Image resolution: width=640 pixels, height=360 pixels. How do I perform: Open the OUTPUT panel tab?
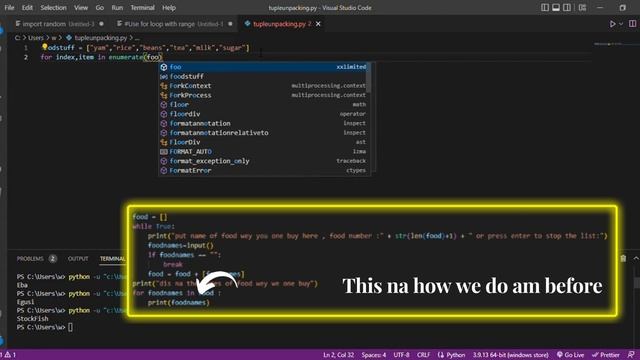point(78,259)
